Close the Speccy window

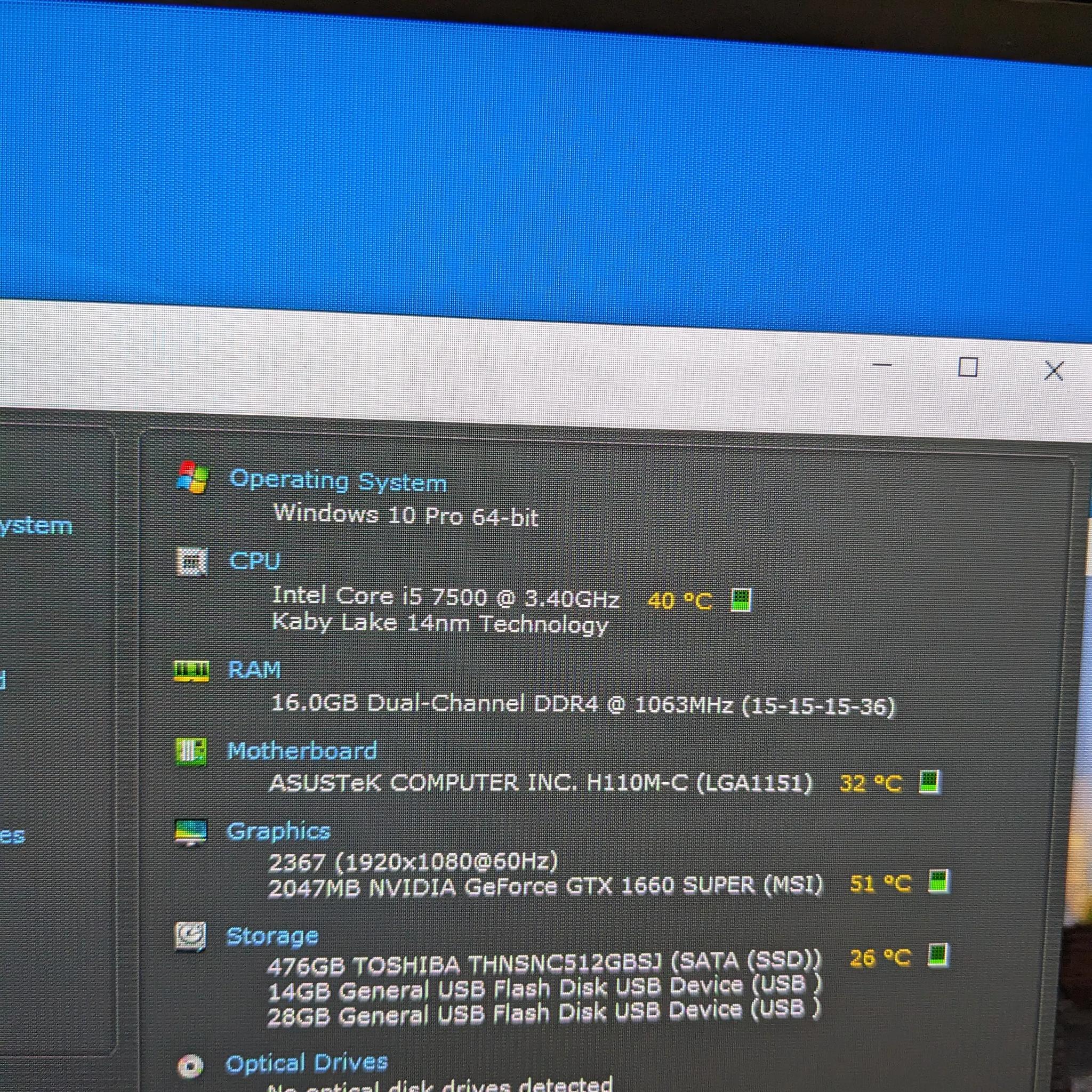[1054, 371]
